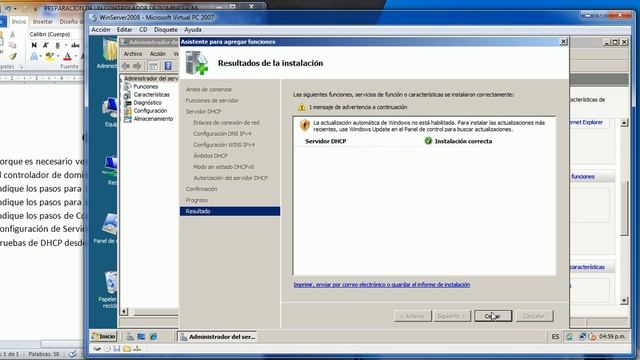Open the underline style dropdown arrow in Word

click(x=66, y=45)
